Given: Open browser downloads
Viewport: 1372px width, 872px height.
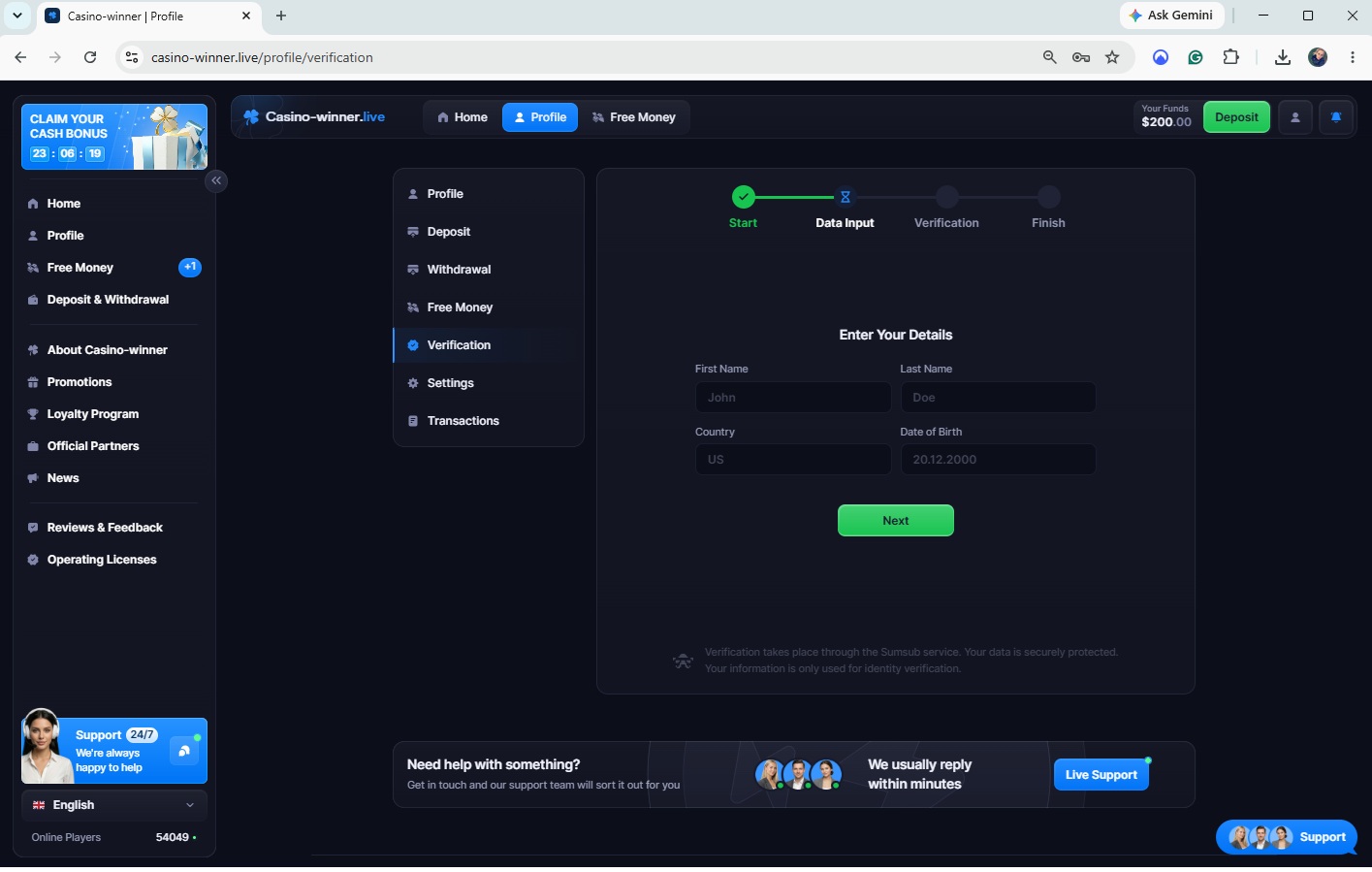Looking at the screenshot, I should 1282,57.
